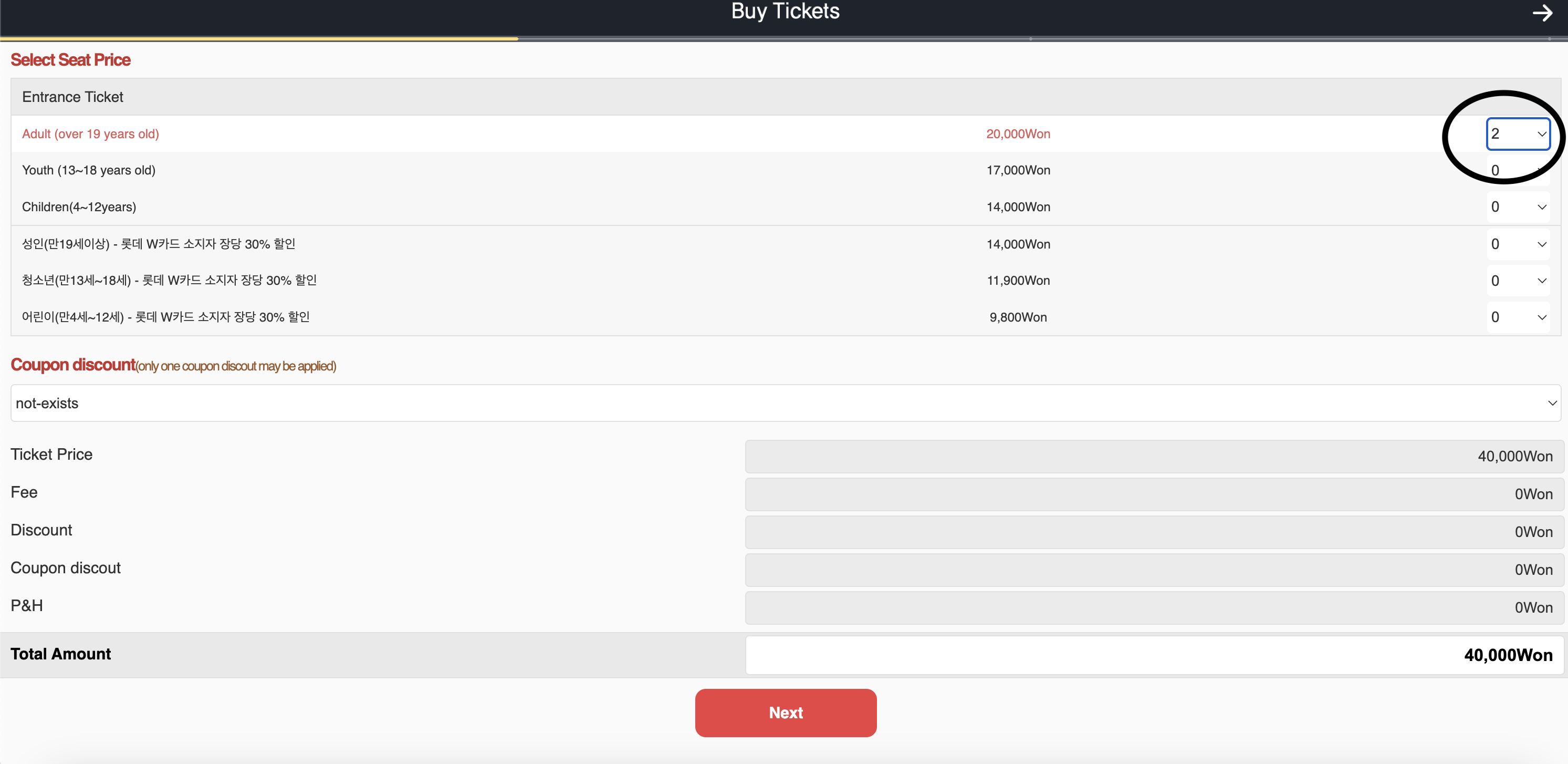Click the forward arrow icon in header

pyautogui.click(x=1542, y=13)
